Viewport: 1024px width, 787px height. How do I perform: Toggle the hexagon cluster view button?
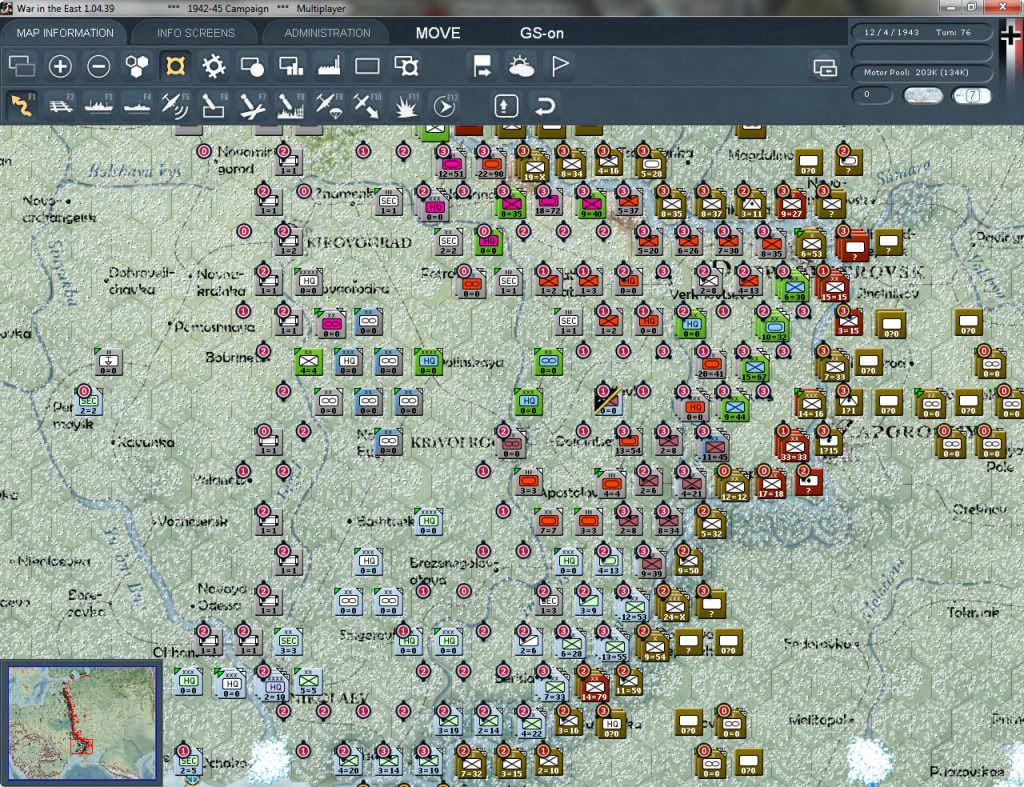137,66
